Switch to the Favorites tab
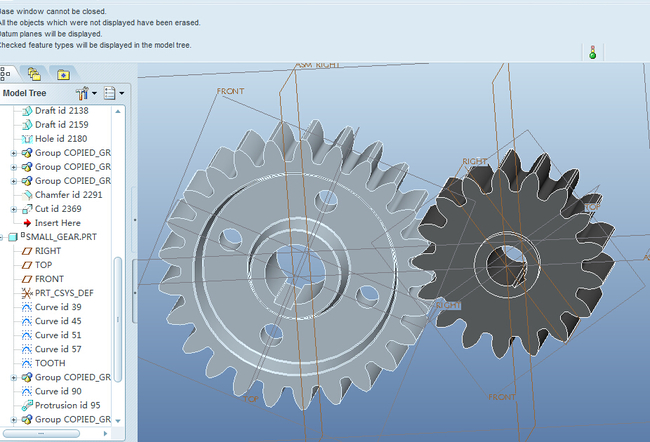650x442 pixels. 63,73
